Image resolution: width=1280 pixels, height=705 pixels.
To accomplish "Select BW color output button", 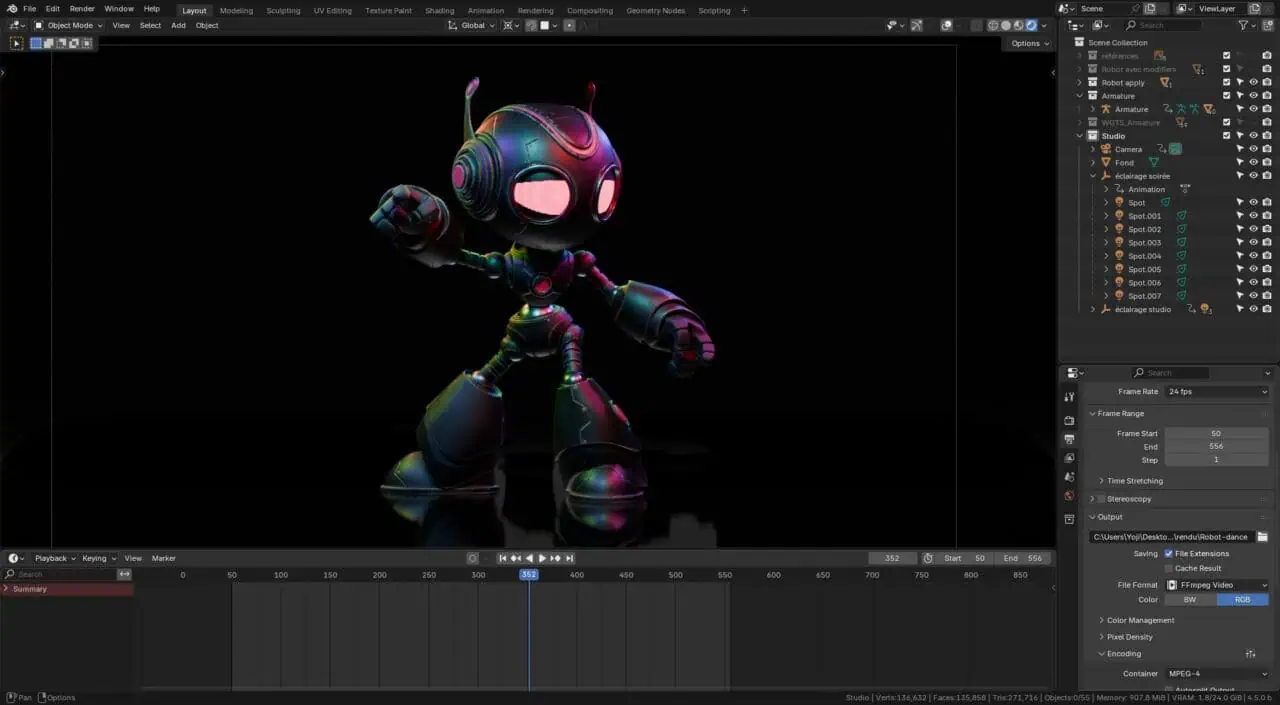I will (x=1190, y=600).
